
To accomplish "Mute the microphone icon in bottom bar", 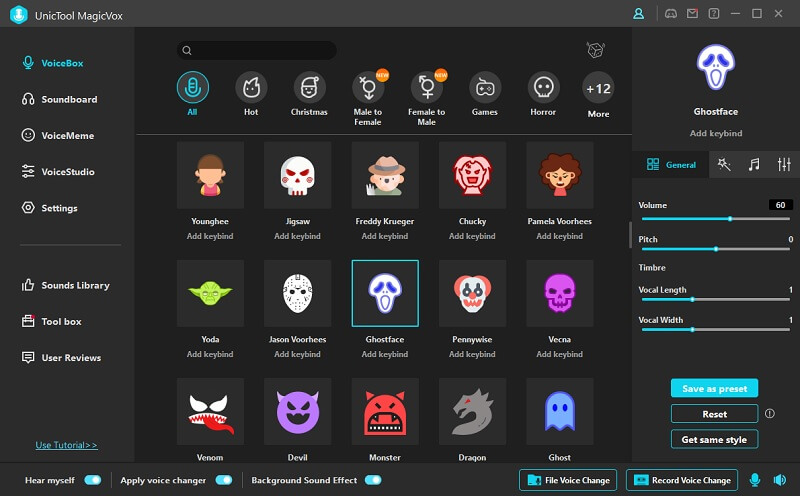I will click(755, 480).
